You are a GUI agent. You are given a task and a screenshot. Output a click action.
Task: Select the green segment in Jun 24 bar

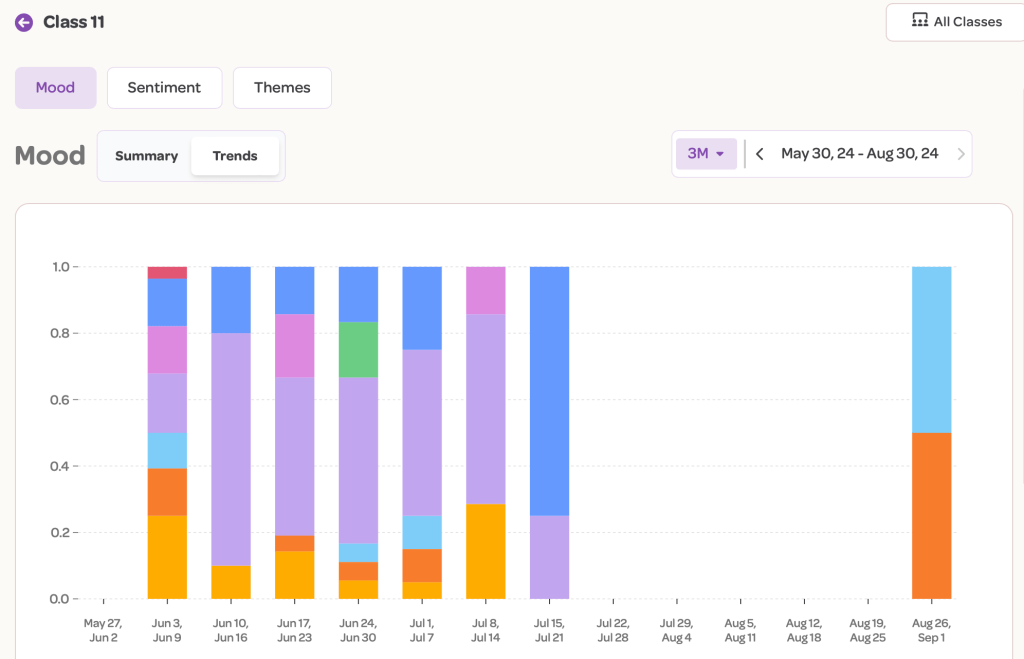pyautogui.click(x=358, y=349)
